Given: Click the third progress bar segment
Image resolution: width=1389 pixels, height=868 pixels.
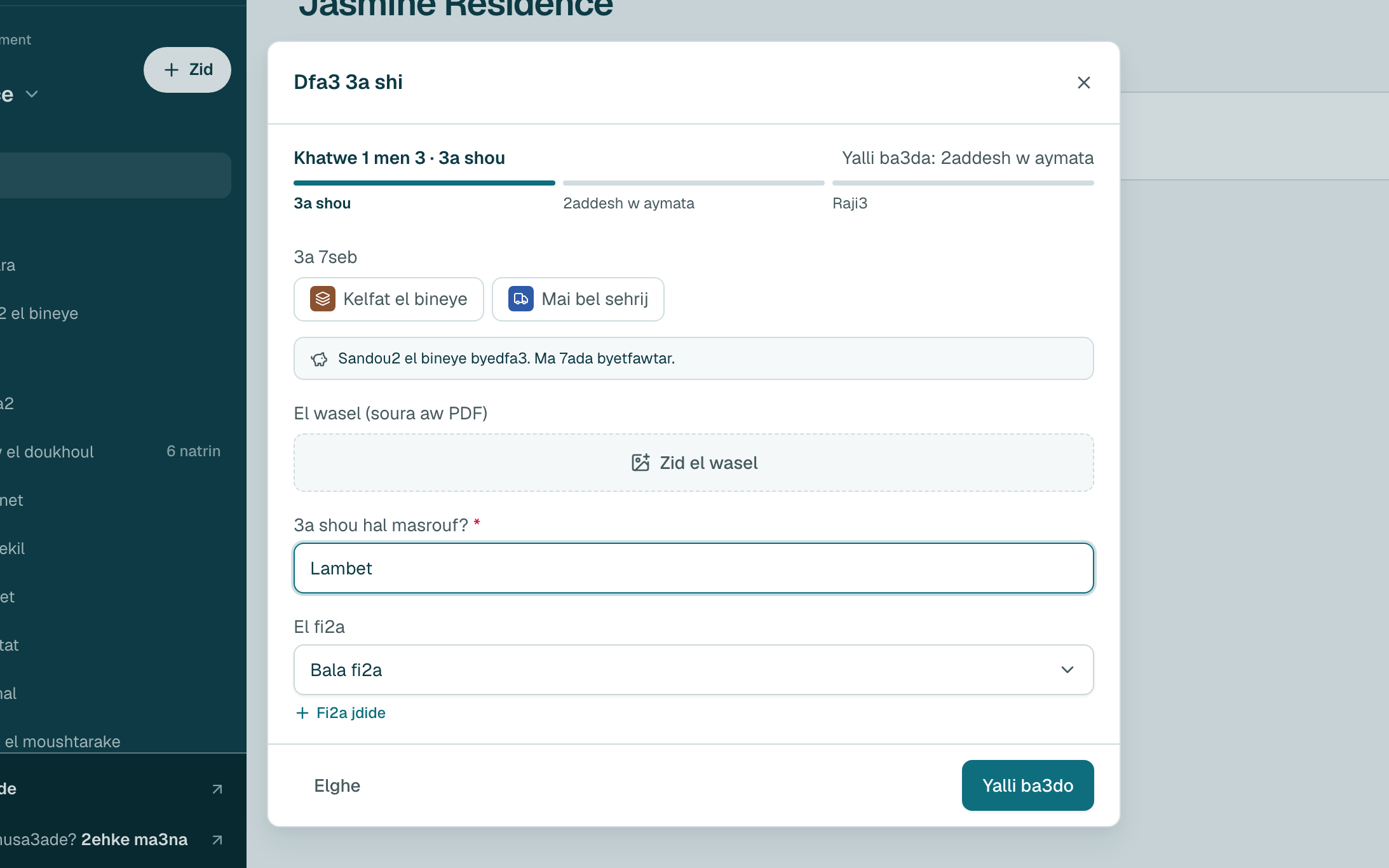Looking at the screenshot, I should 963,183.
